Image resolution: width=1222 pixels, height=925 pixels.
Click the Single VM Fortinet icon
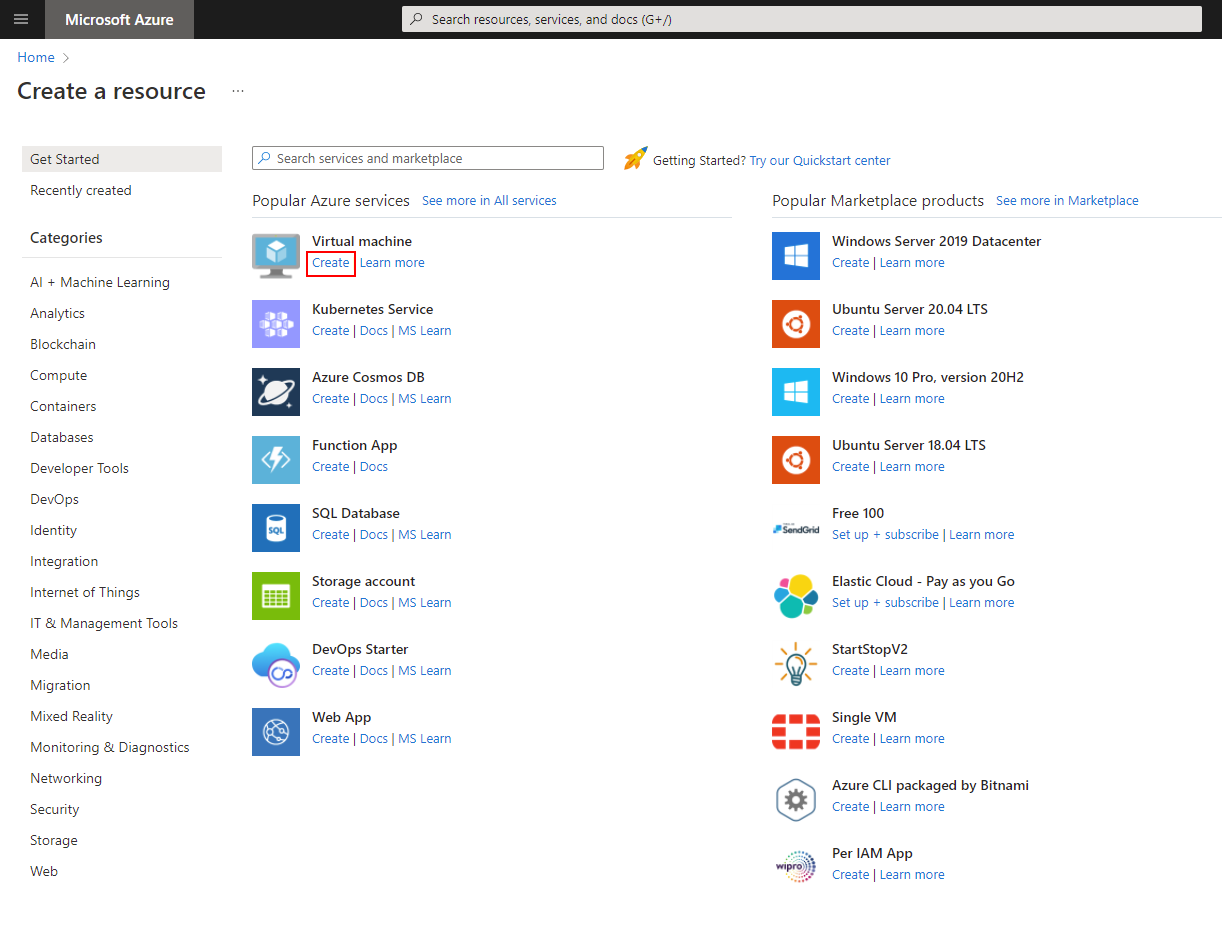pos(796,732)
